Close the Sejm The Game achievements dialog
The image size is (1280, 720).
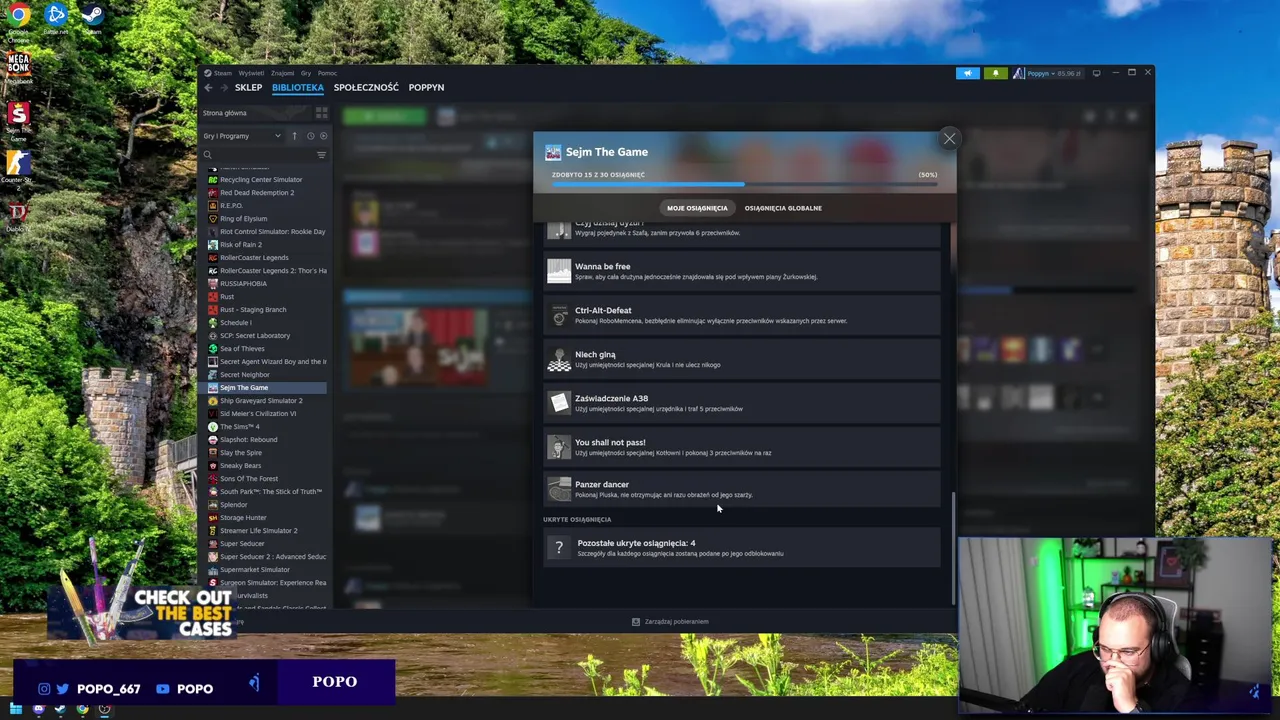(949, 139)
